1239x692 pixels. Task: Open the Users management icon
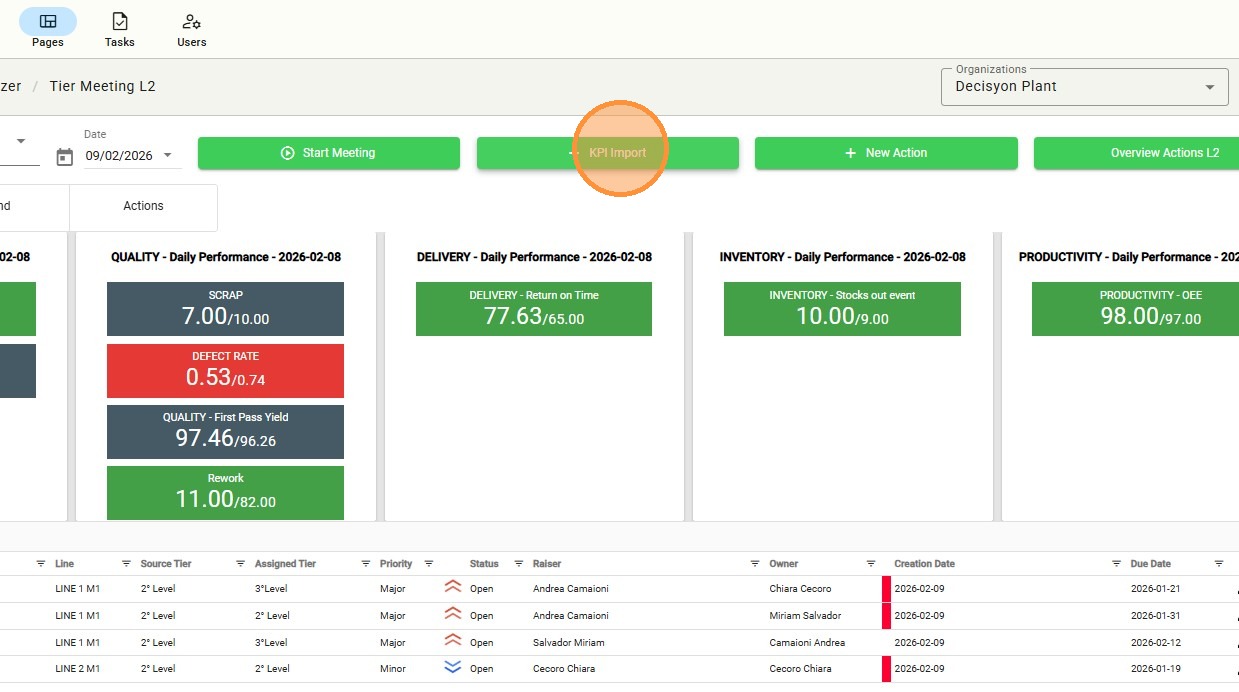[191, 22]
